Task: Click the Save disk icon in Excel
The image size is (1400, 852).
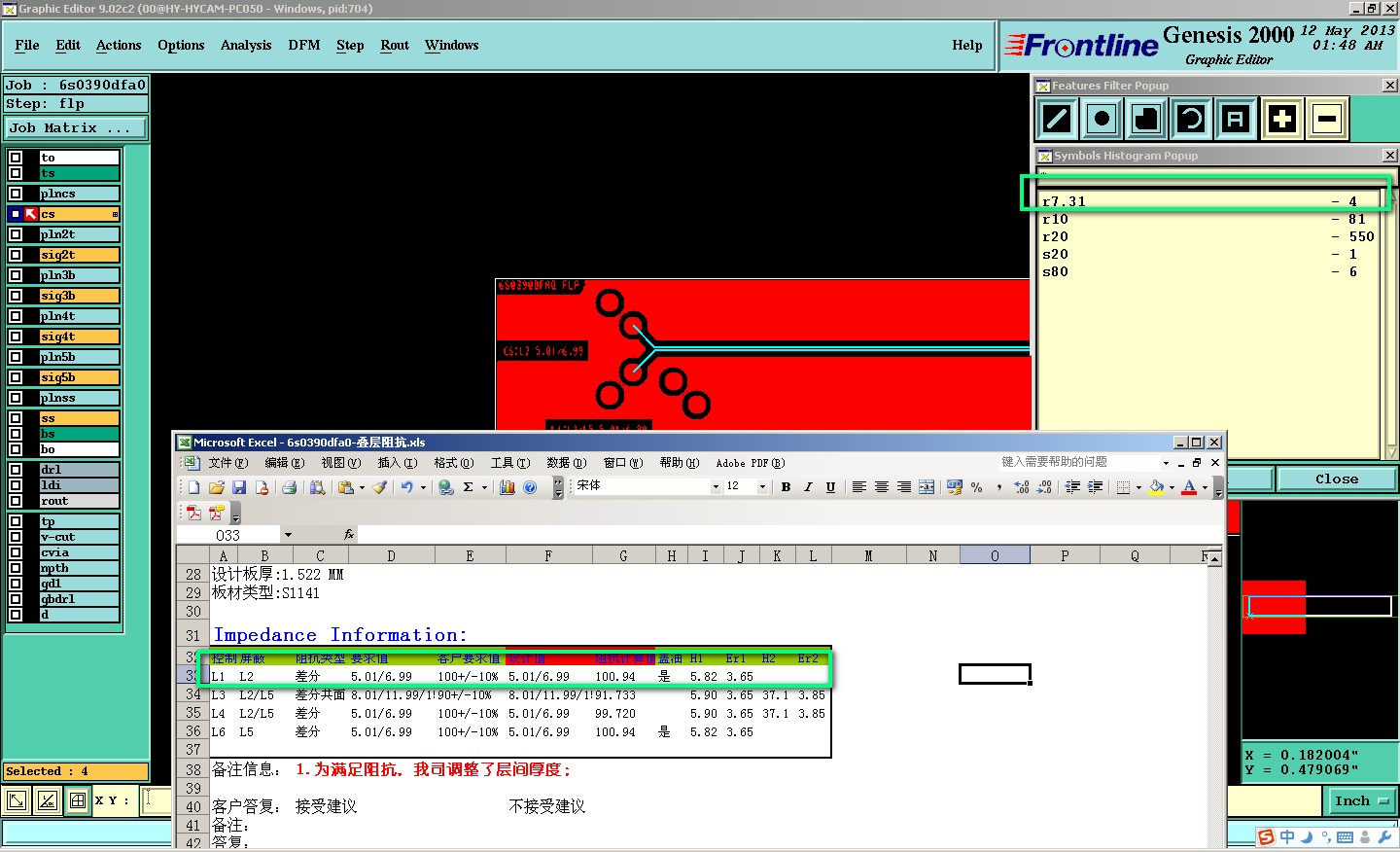Action: click(239, 487)
